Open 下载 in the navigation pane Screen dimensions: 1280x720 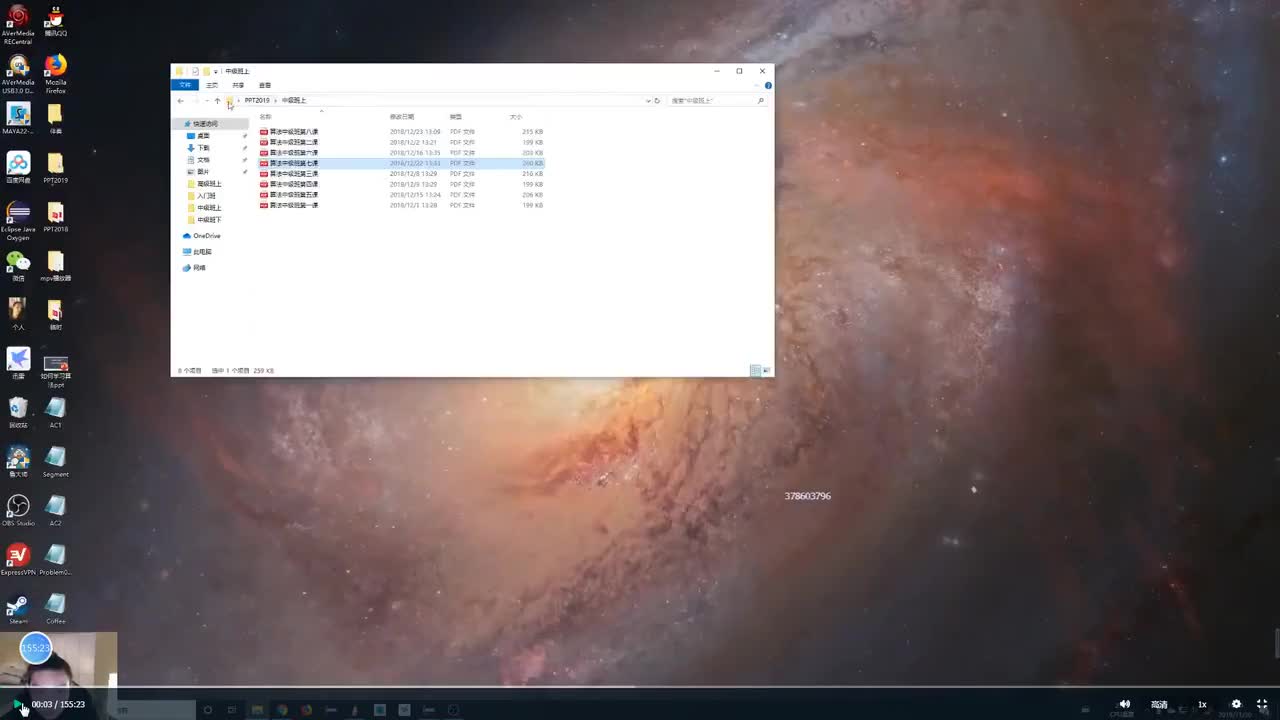(x=203, y=148)
